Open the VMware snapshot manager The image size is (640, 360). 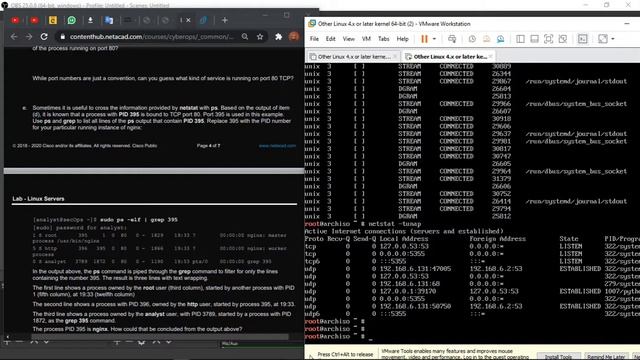500,39
